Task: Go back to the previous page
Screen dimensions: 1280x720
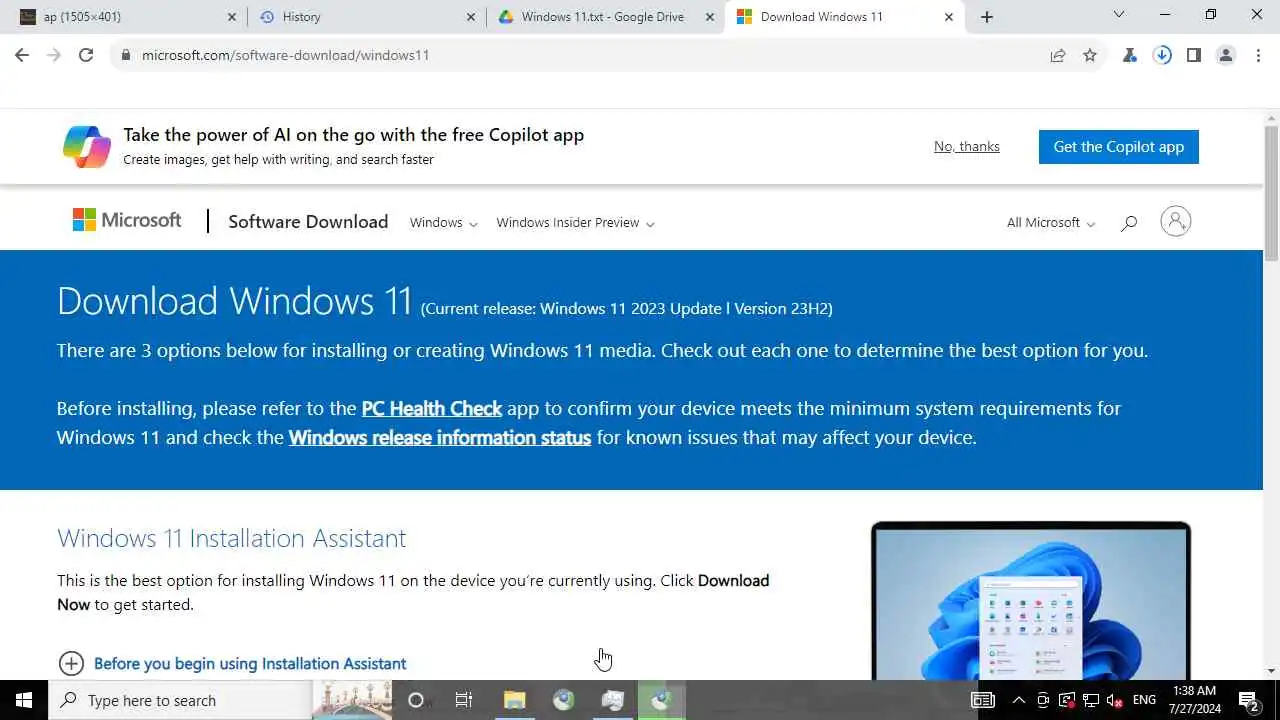Action: pos(22,55)
